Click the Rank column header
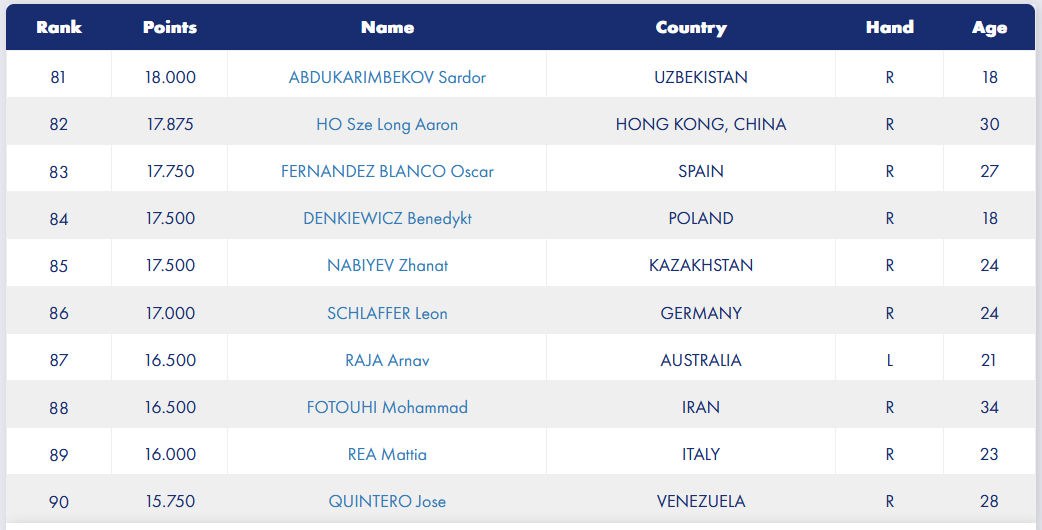 coord(59,27)
